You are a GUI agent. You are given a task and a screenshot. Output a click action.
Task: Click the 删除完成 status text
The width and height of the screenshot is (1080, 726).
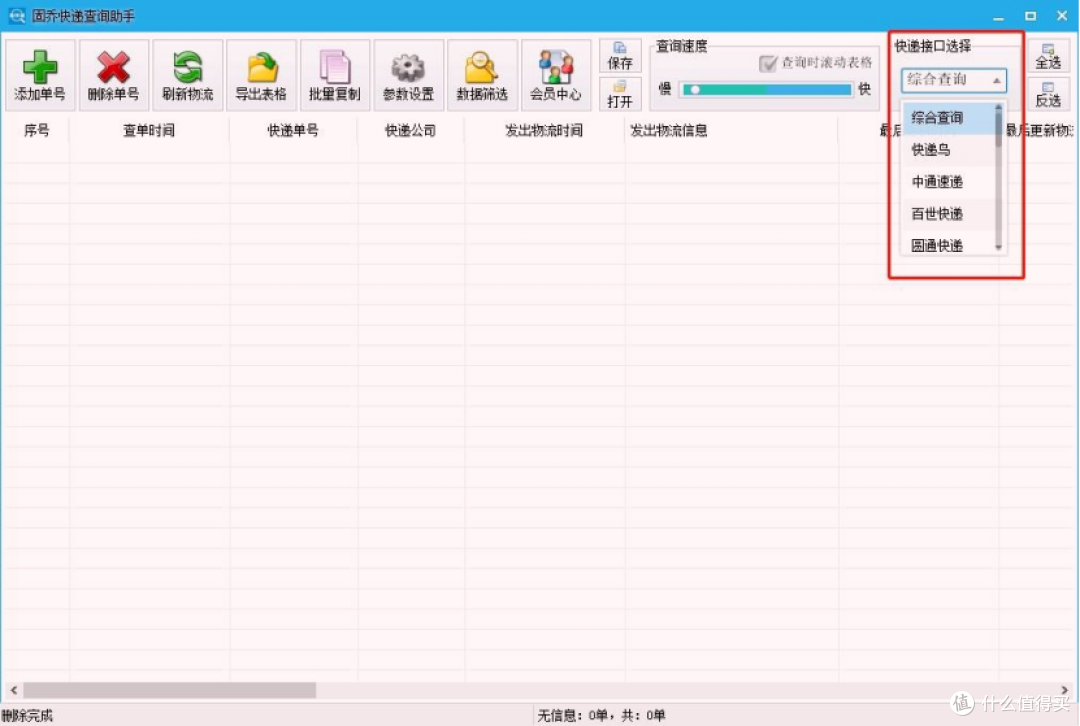(x=28, y=716)
